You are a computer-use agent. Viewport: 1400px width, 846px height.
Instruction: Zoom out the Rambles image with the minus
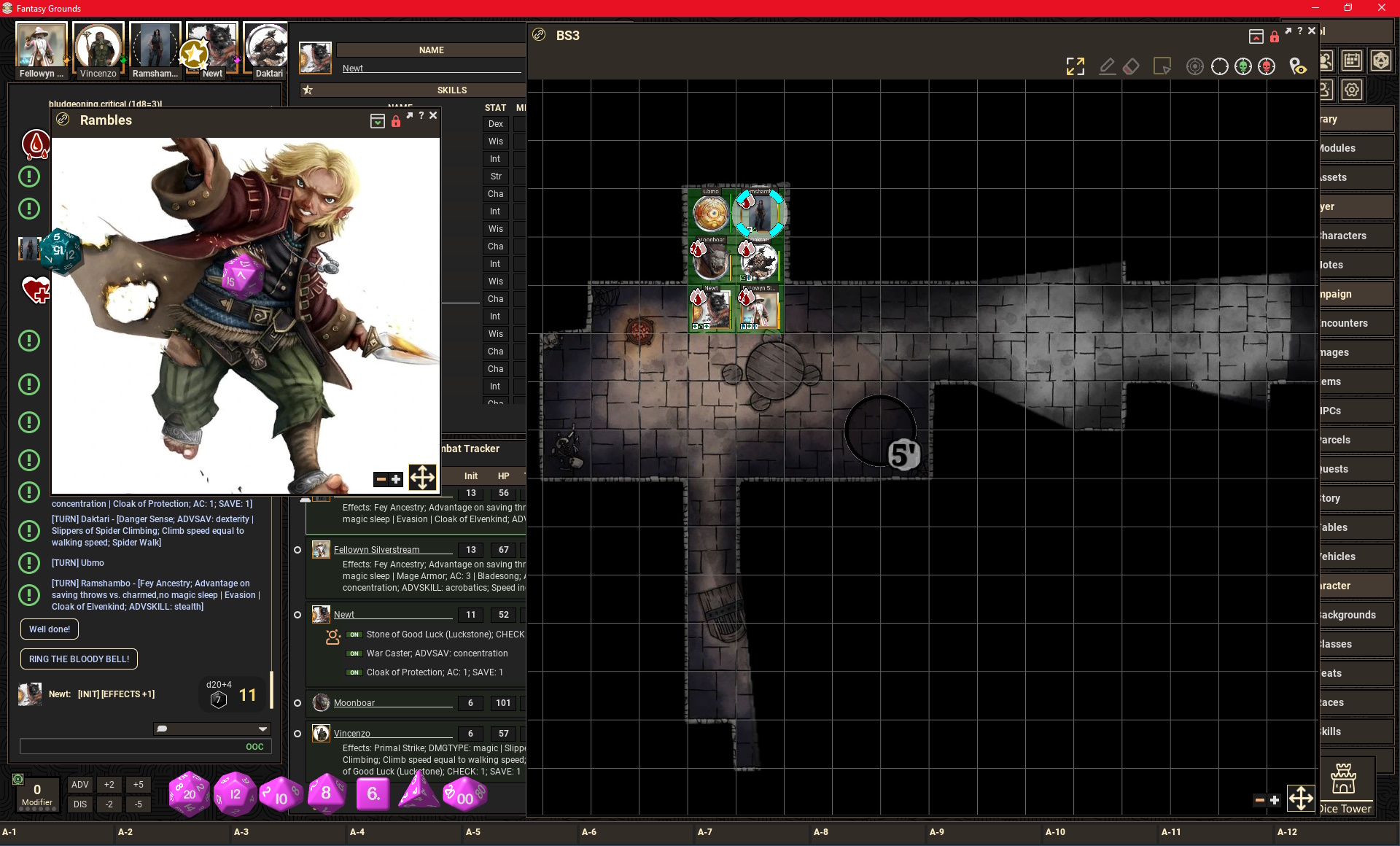[x=381, y=479]
